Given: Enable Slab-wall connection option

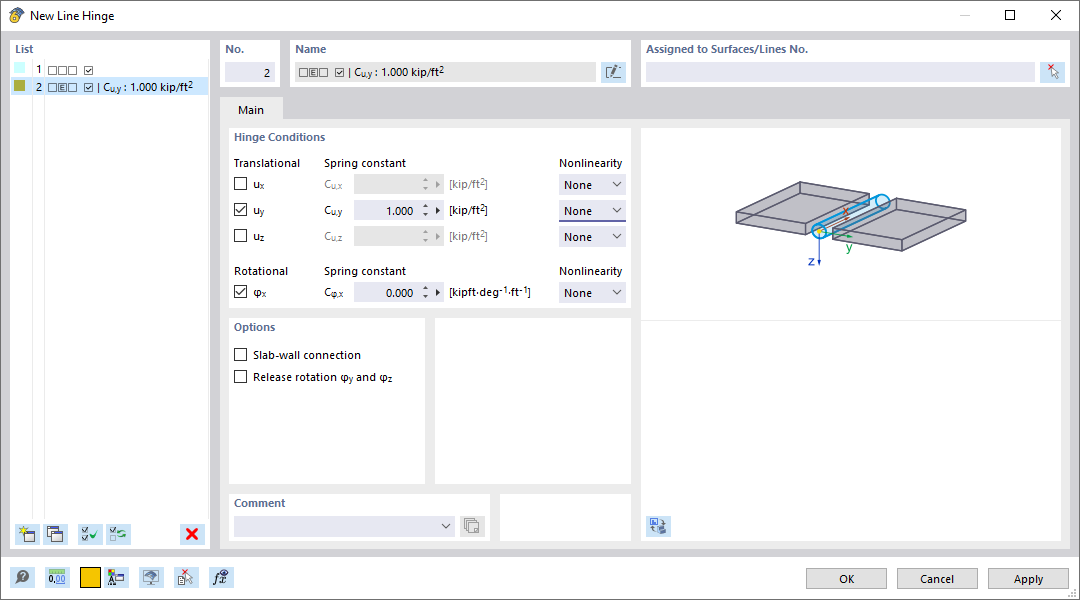Looking at the screenshot, I should [x=240, y=354].
